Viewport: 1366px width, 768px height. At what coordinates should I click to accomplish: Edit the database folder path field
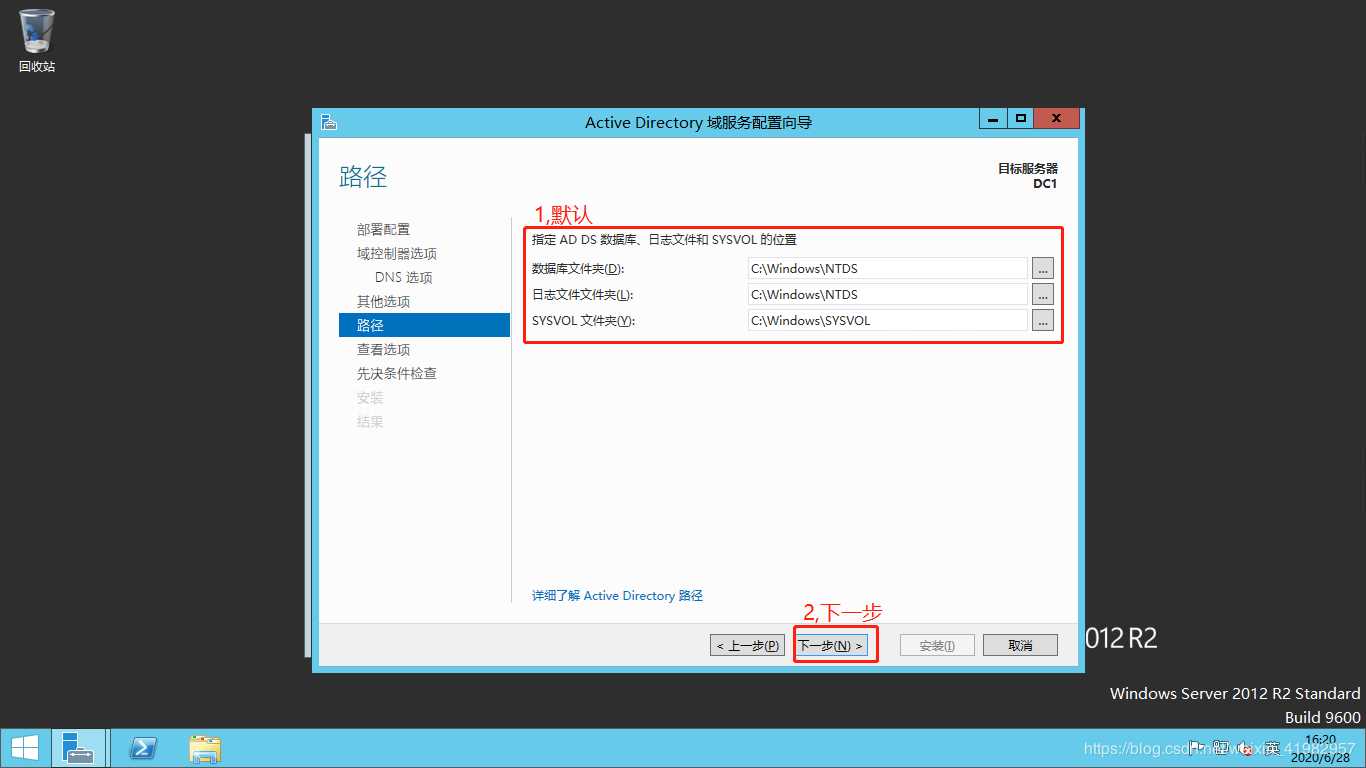[x=887, y=268]
